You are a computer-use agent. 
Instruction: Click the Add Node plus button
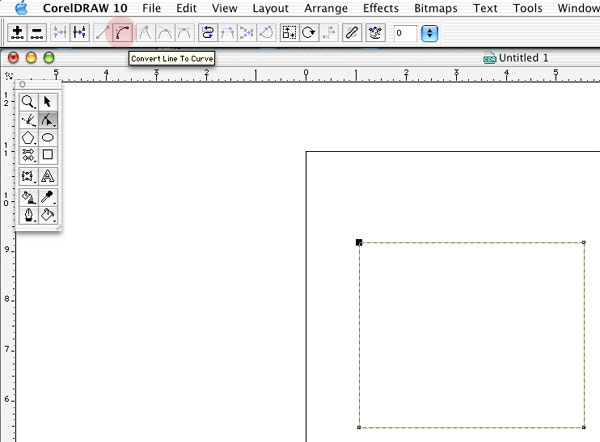(x=17, y=33)
